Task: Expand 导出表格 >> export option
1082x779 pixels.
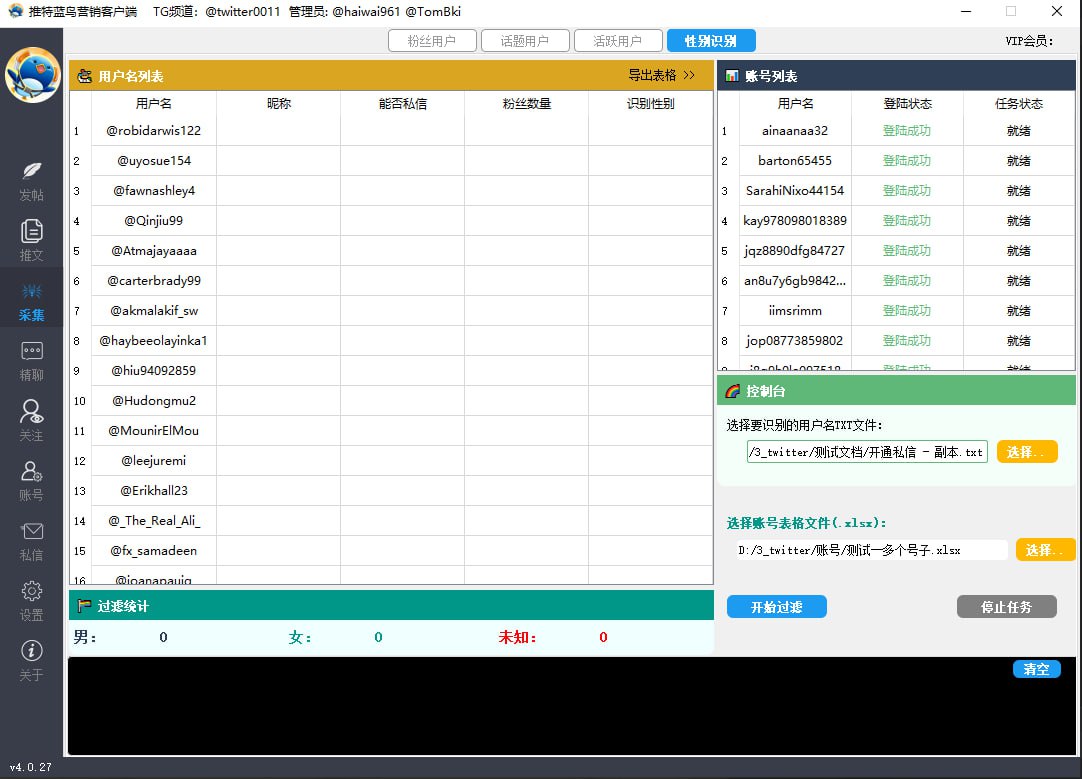Action: [661, 76]
